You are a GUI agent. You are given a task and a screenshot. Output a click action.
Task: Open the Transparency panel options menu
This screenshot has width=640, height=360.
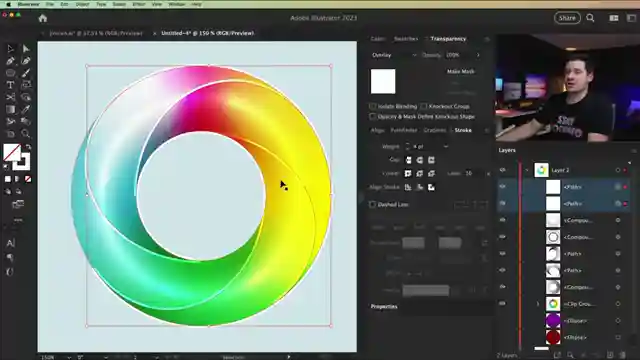tap(487, 39)
